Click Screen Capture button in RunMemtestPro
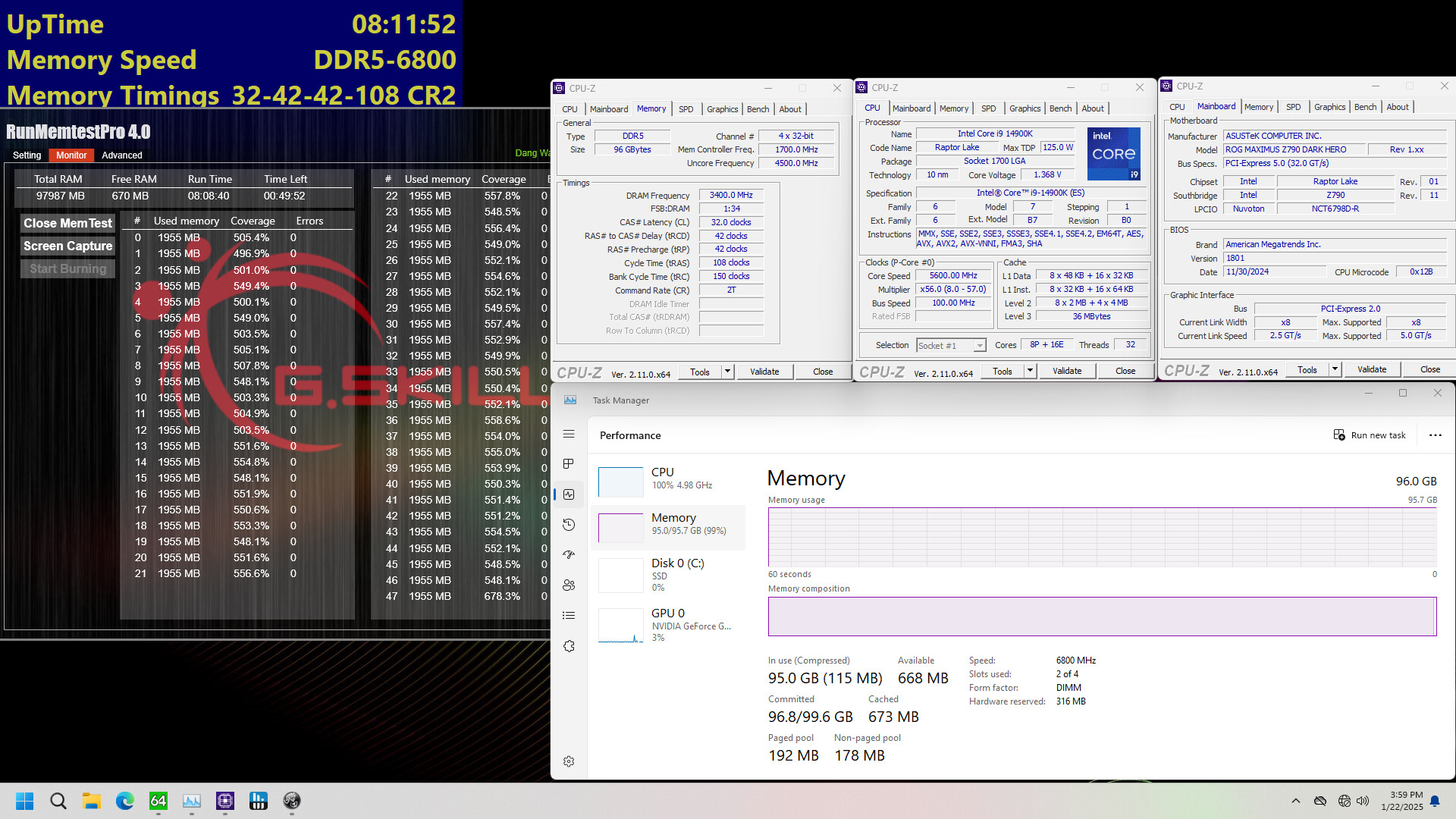The height and width of the screenshot is (819, 1456). click(67, 246)
